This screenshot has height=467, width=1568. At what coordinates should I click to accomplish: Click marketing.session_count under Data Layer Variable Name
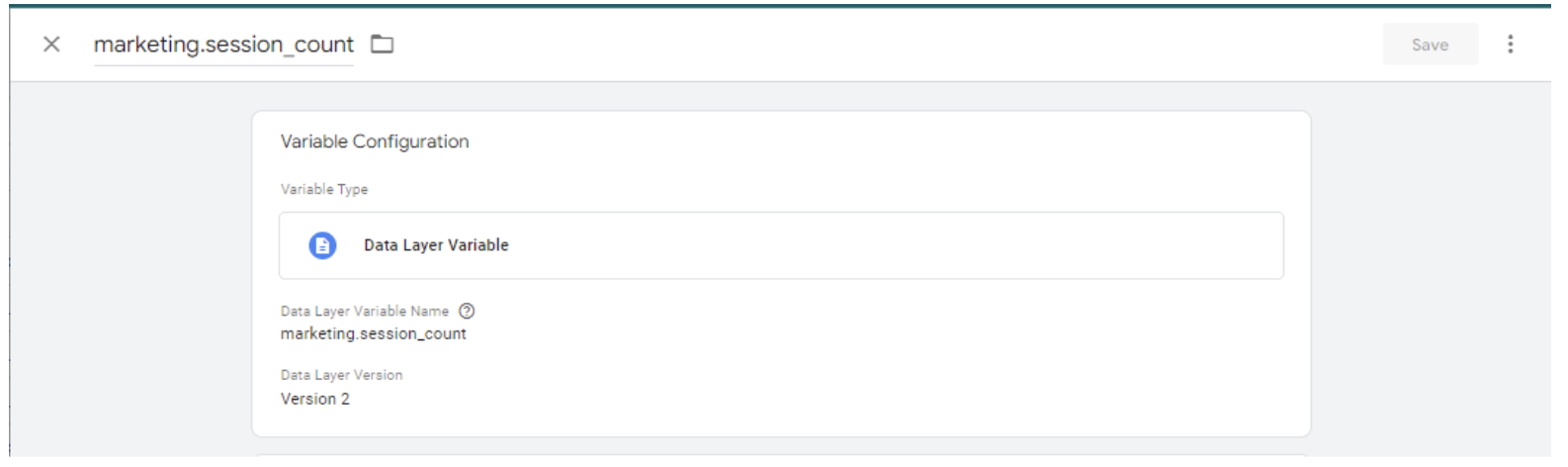(373, 333)
